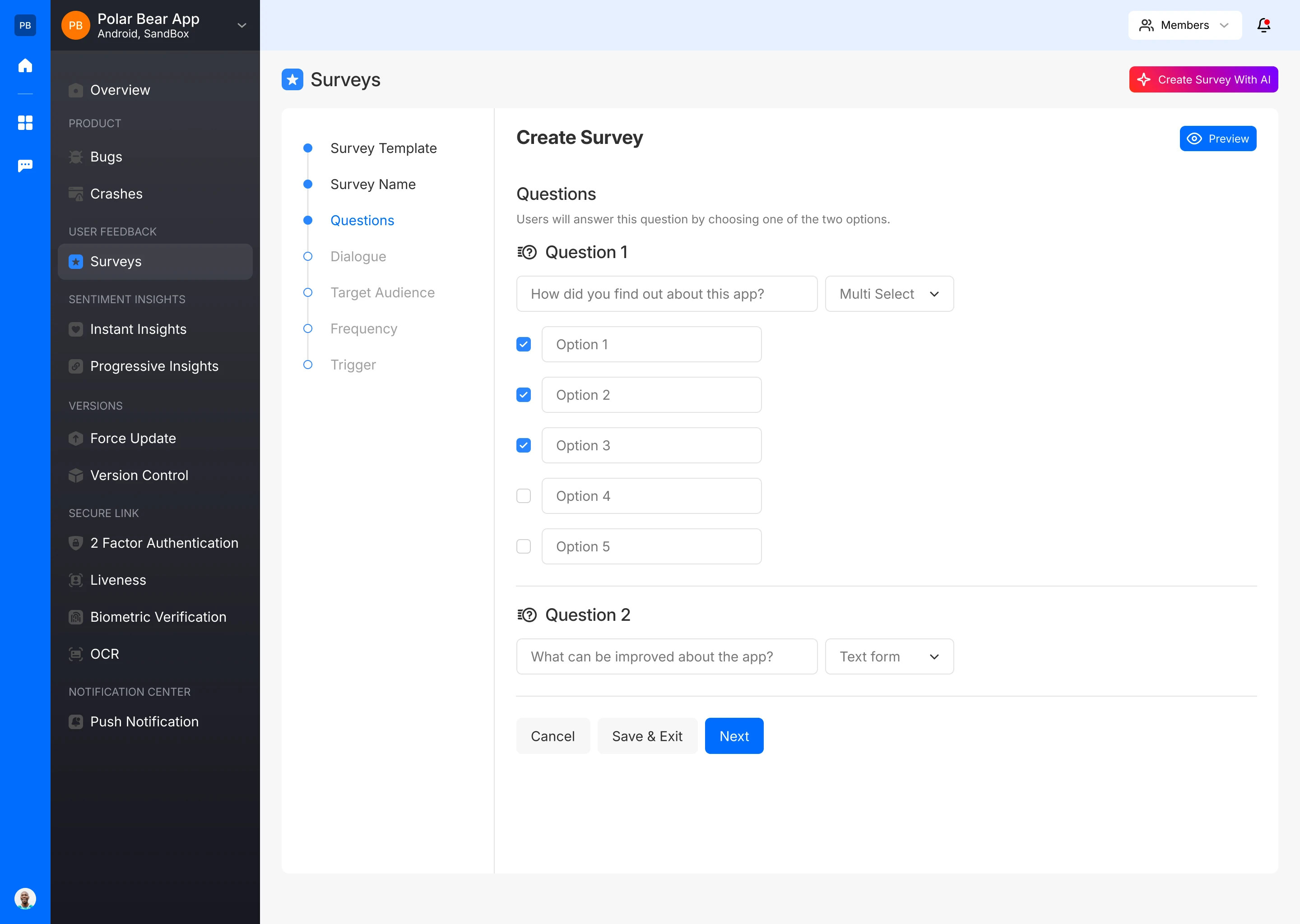Viewport: 1300px width, 924px height.
Task: Open the grid dashboard icon
Action: [x=25, y=122]
